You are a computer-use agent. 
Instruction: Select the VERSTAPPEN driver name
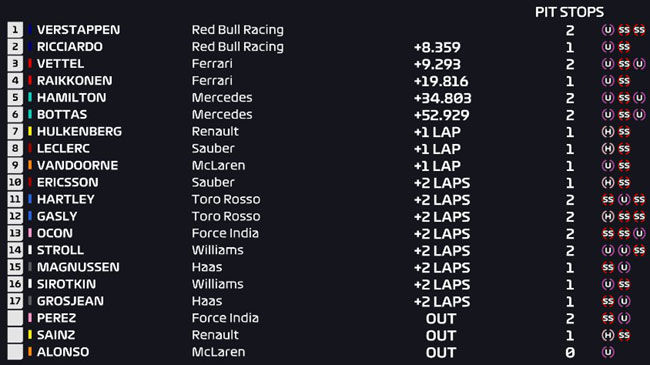[78, 30]
